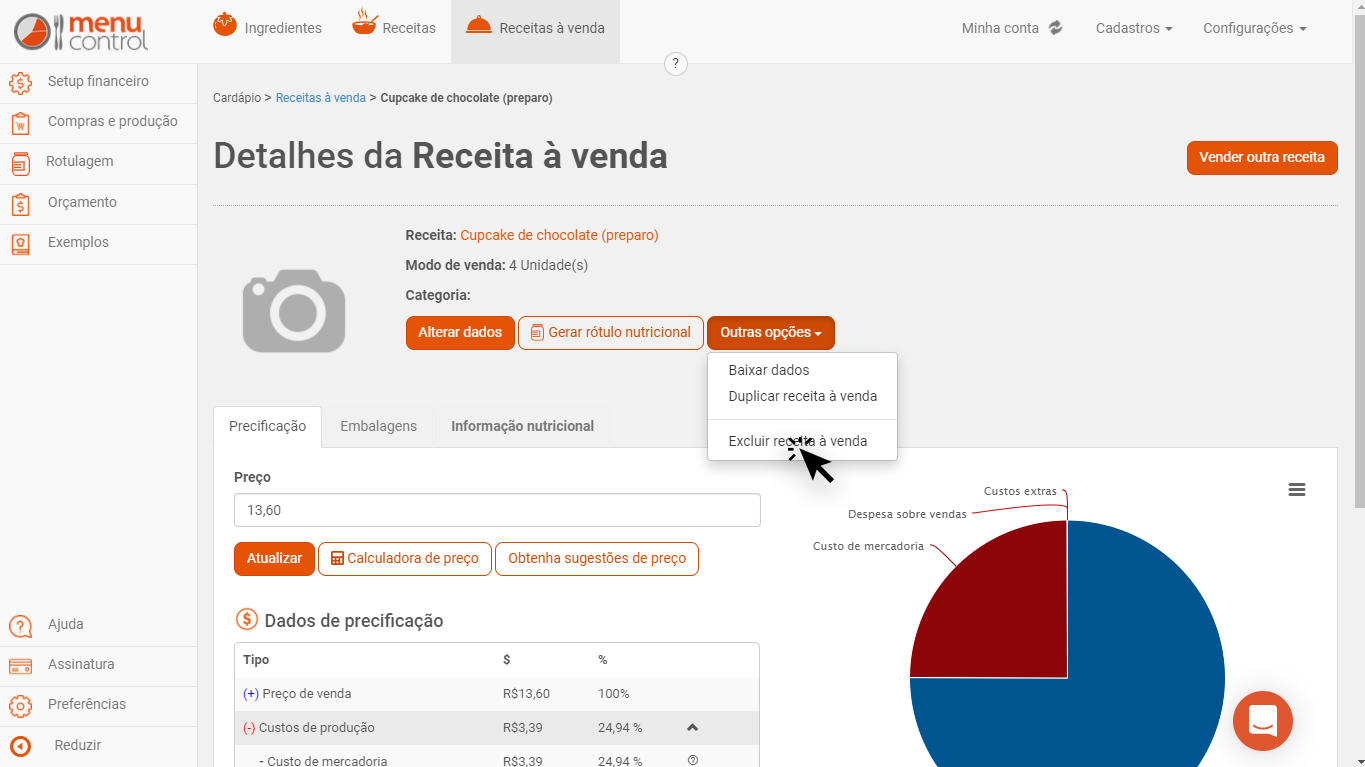Click the Preferências gear icon
Image resolution: width=1365 pixels, height=767 pixels.
pyautogui.click(x=20, y=706)
